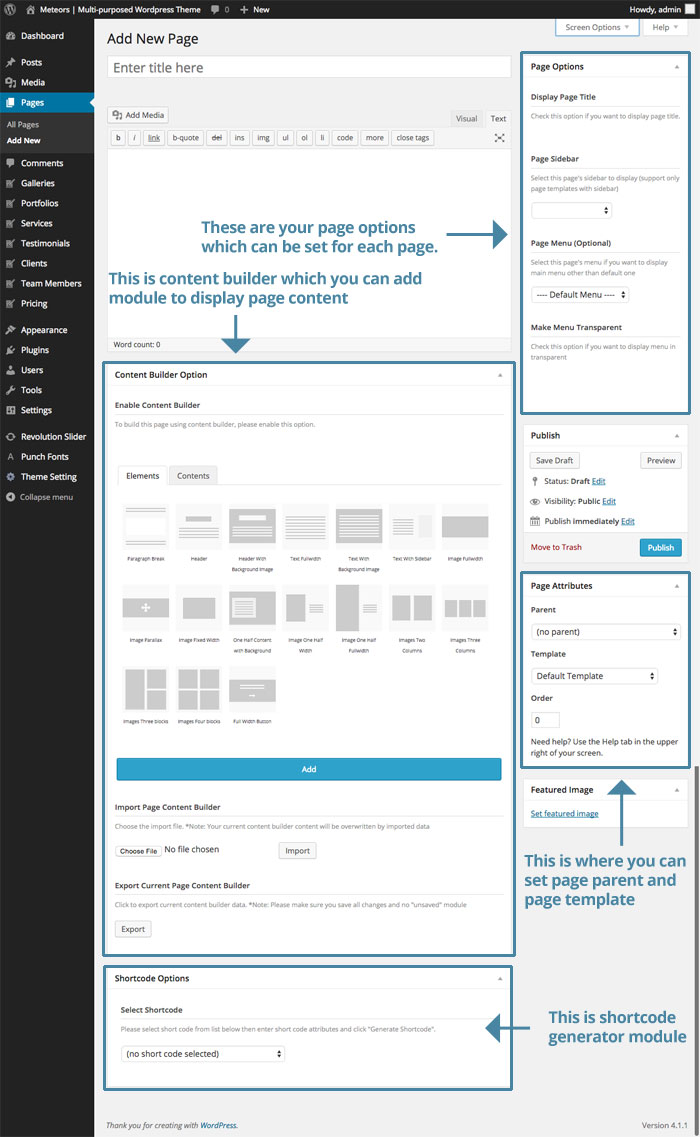Pick the Full Width Button element
Image resolution: width=700 pixels, height=1137 pixels.
click(252, 690)
